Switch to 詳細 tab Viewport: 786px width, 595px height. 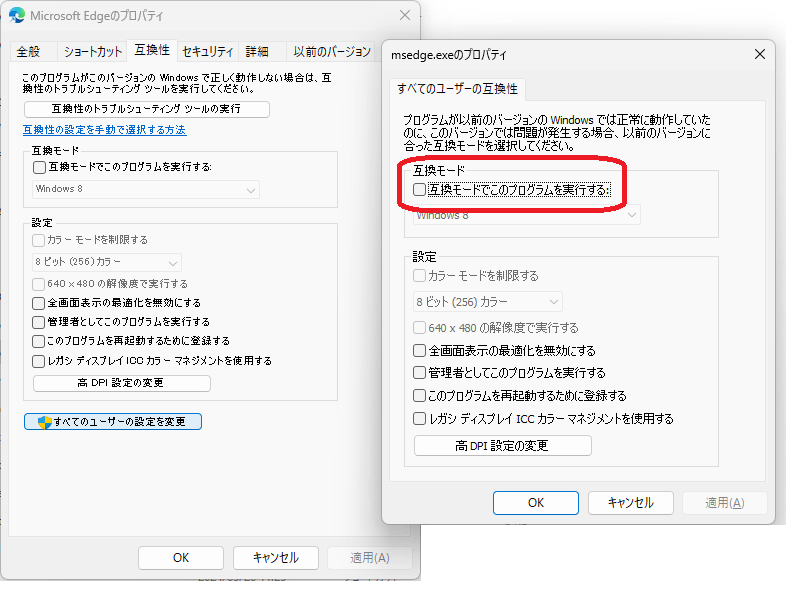tap(257, 51)
